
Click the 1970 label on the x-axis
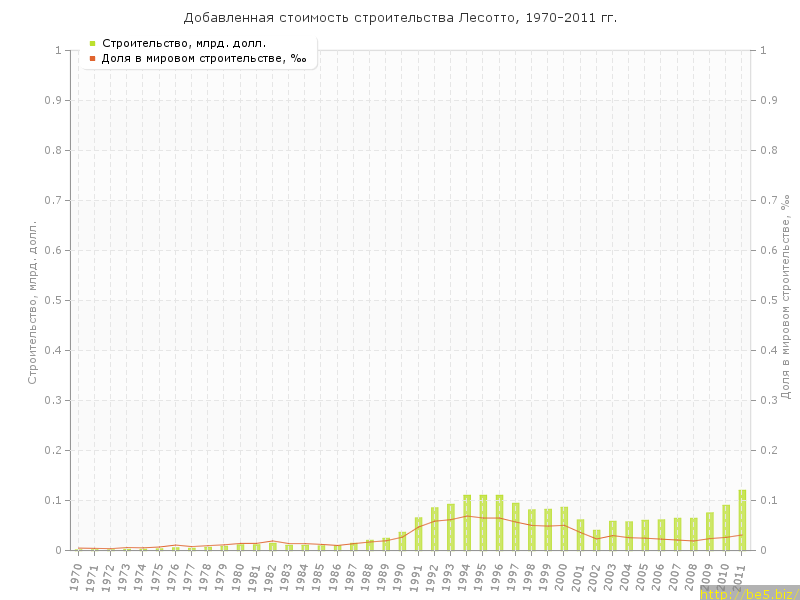[x=75, y=576]
